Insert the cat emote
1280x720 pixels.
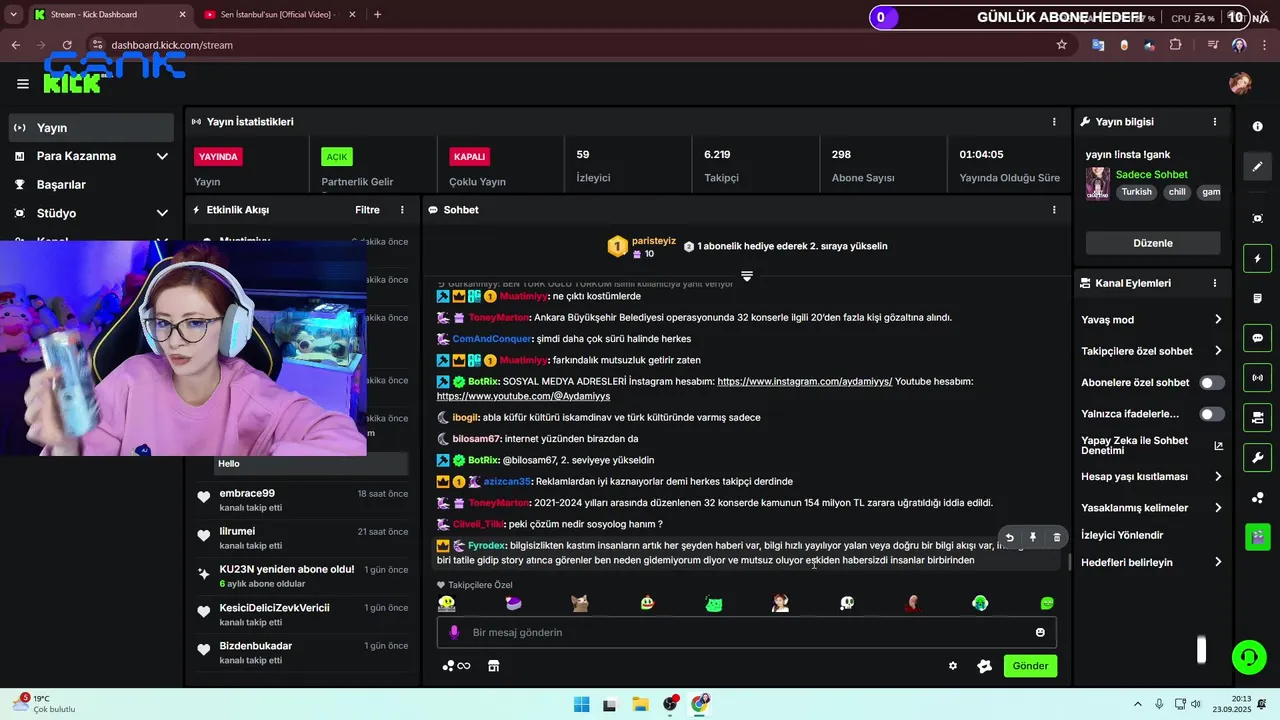point(580,603)
